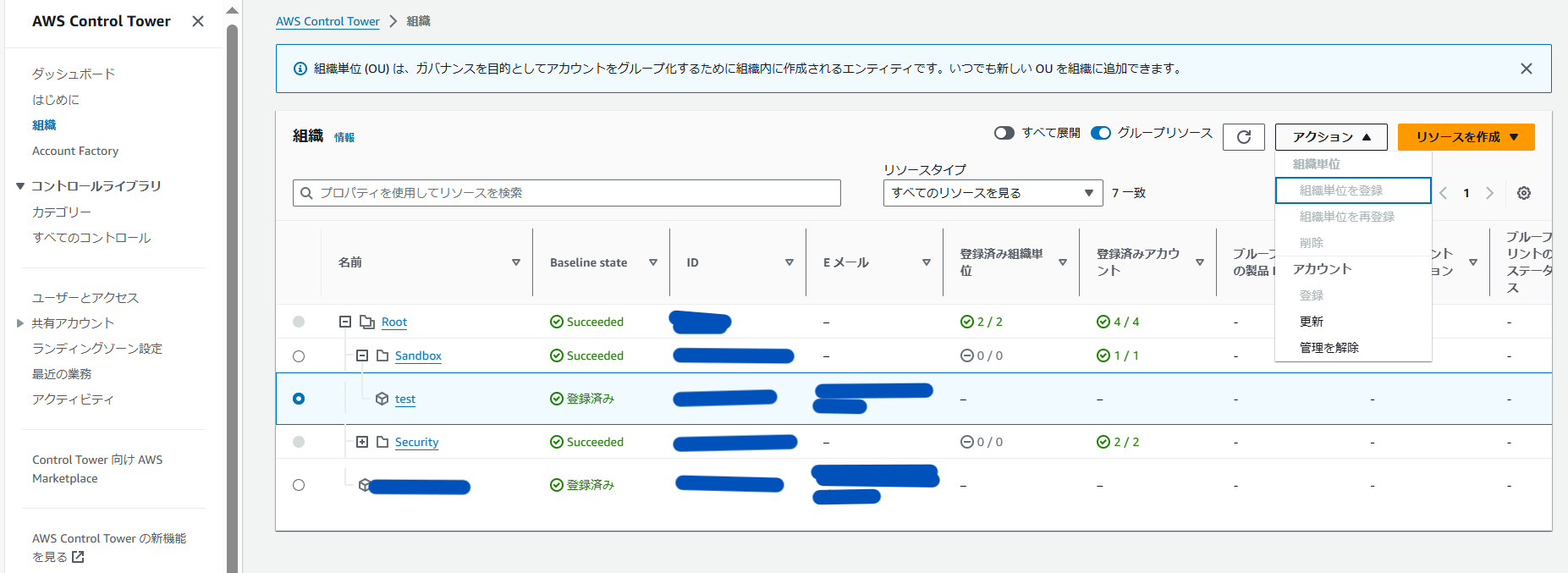Screen dimensions: 1568x573
Task: Open the リソースを作成 dropdown button
Action: tap(1466, 137)
